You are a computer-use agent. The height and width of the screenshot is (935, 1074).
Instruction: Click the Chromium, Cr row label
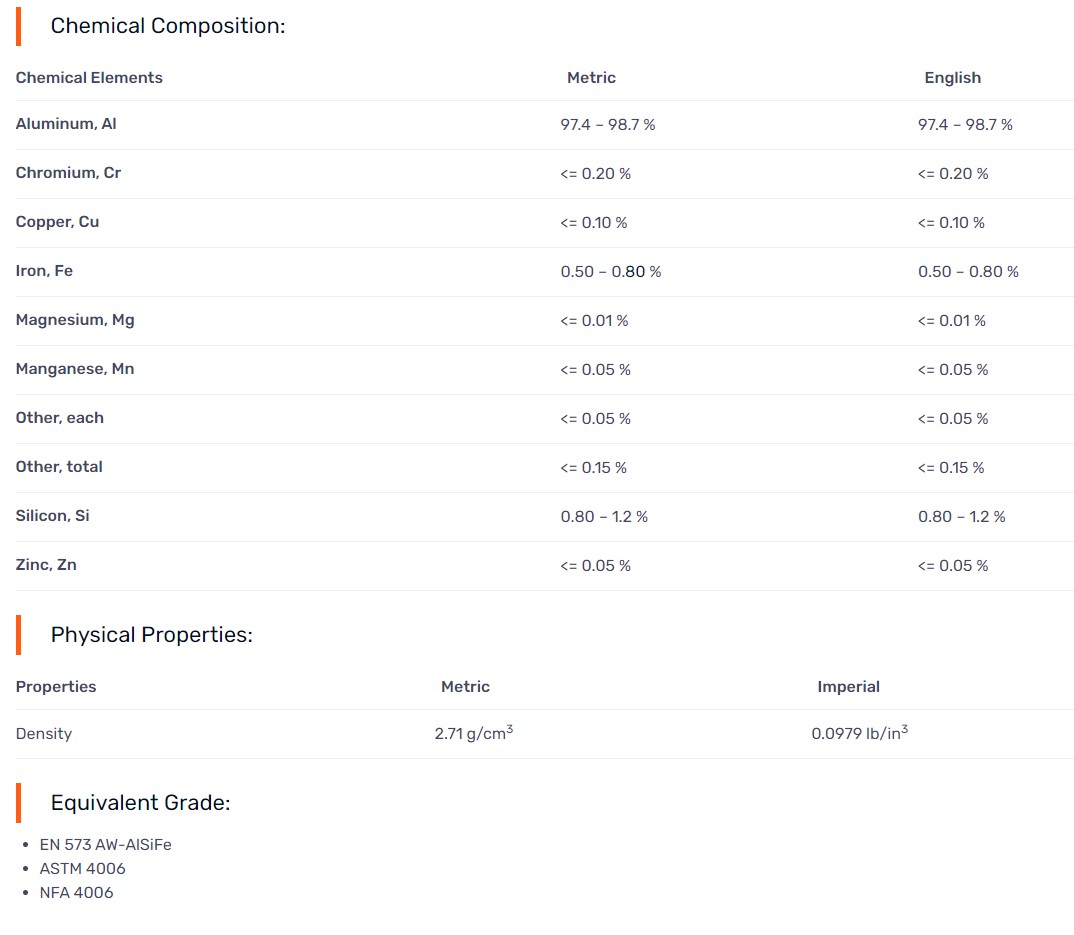coord(68,173)
